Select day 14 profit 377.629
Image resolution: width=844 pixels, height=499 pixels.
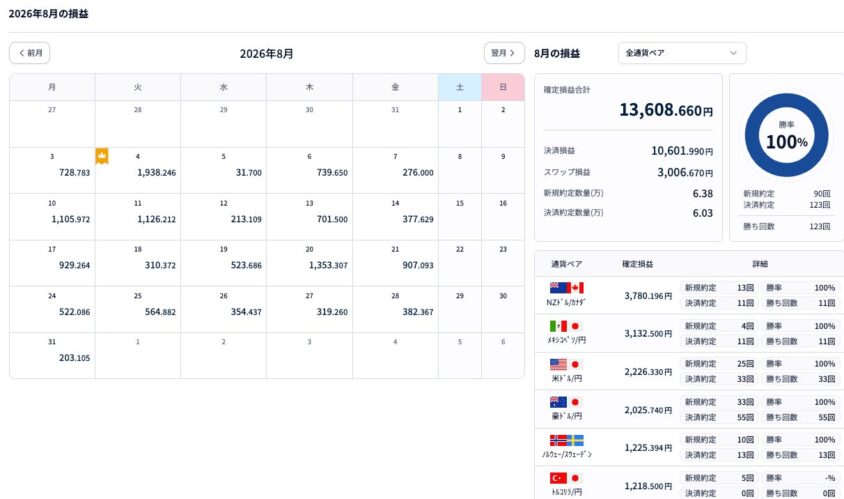click(418, 219)
